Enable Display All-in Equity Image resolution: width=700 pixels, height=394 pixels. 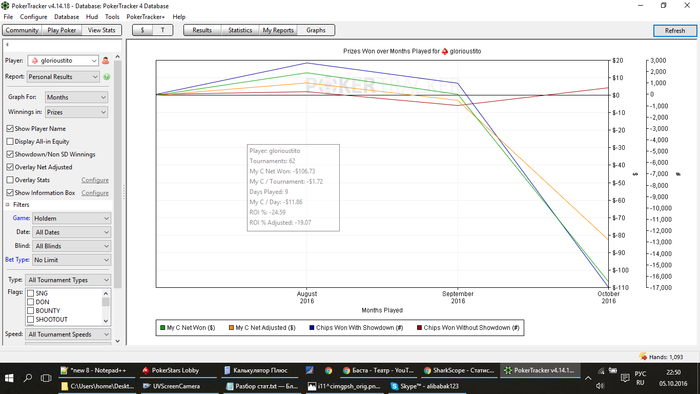coord(10,141)
